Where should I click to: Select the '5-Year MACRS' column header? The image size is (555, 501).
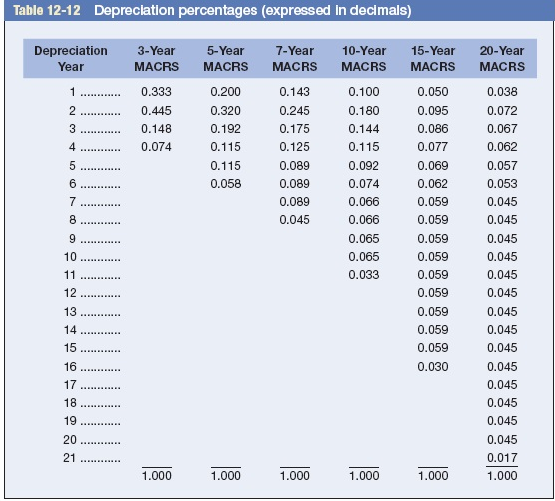225,58
